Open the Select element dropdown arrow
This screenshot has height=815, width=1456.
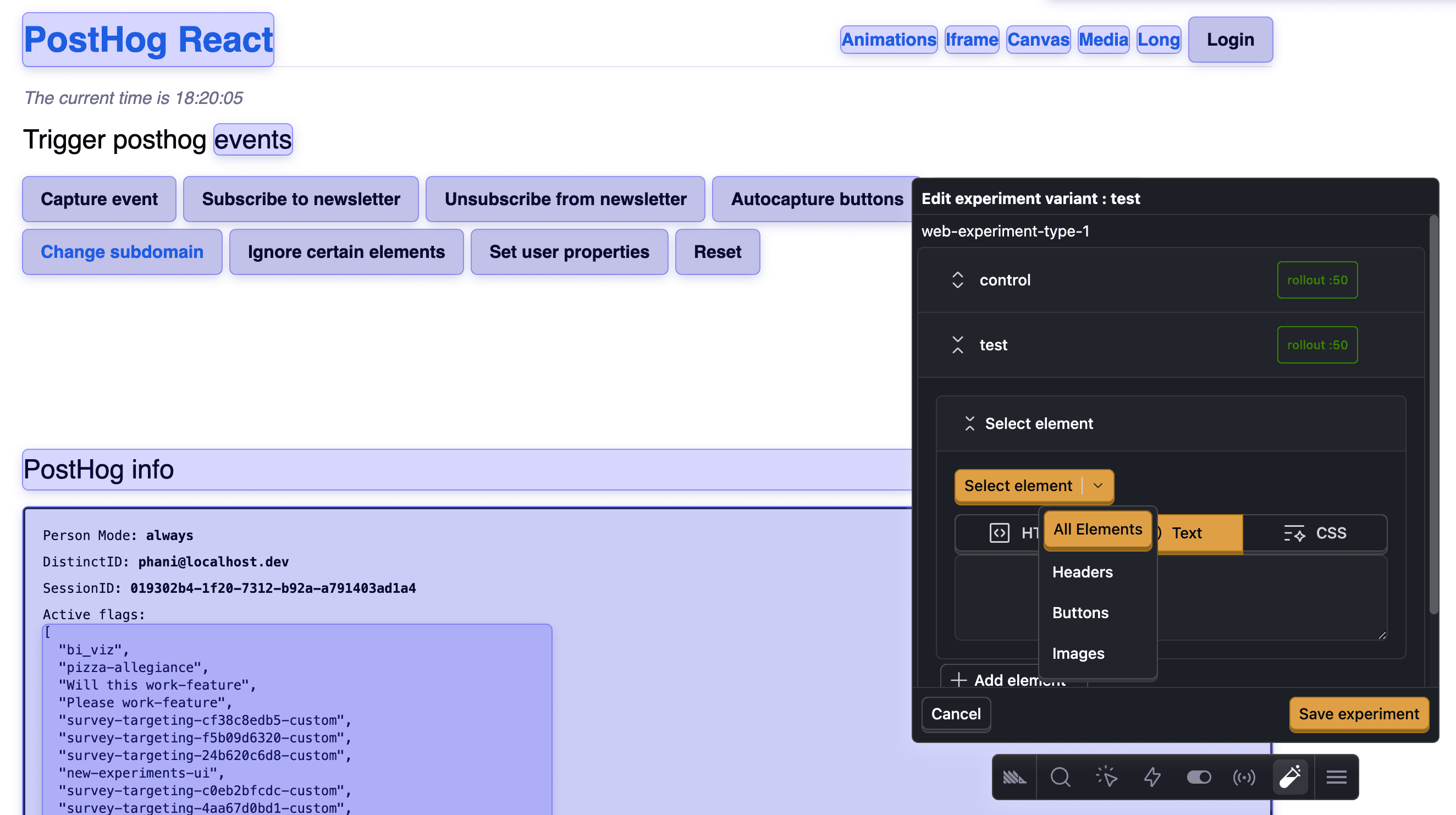point(1097,486)
